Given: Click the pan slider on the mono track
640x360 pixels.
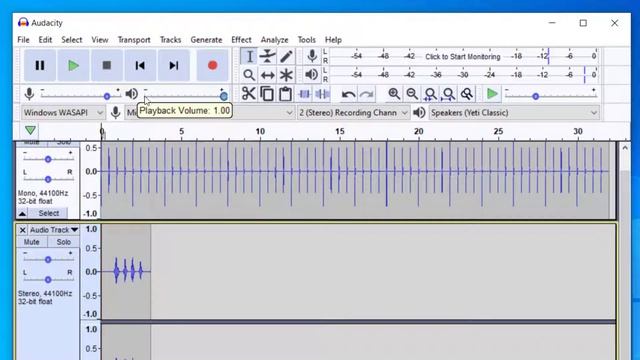Looking at the screenshot, I should point(48,179).
